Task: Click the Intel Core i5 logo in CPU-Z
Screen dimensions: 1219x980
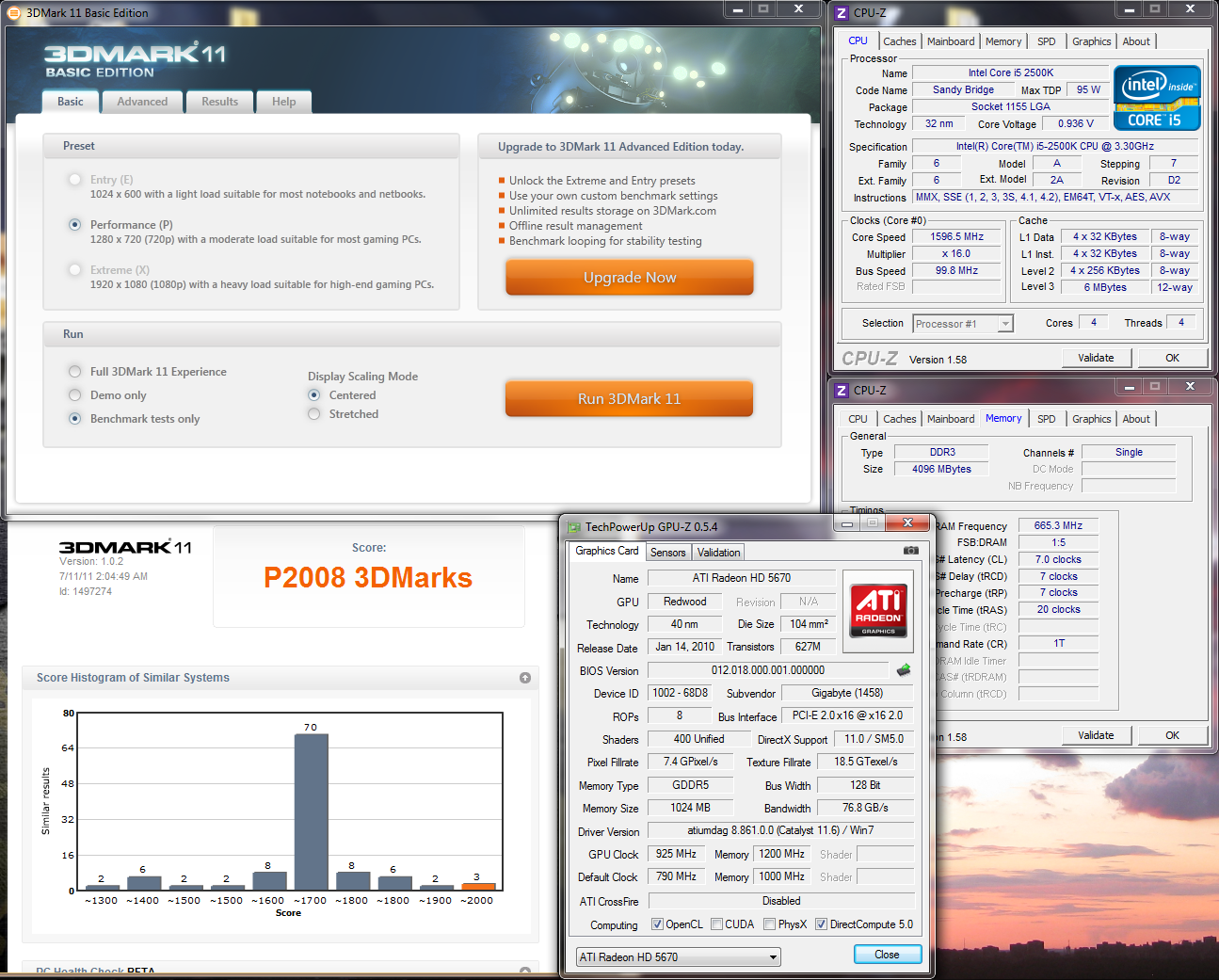Action: 1157,97
